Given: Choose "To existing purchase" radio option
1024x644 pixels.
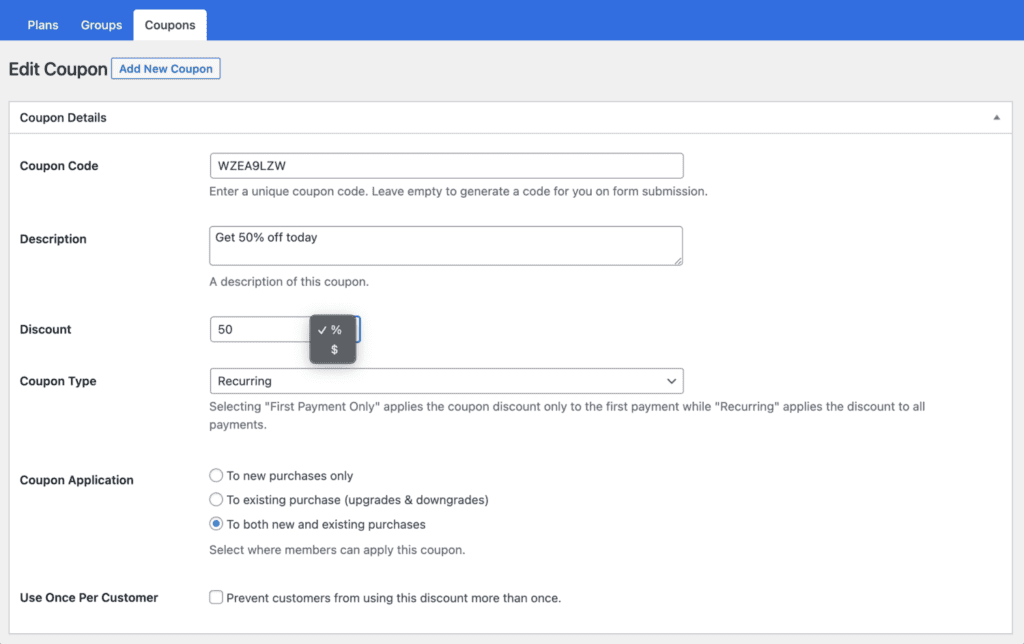Looking at the screenshot, I should pyautogui.click(x=216, y=499).
